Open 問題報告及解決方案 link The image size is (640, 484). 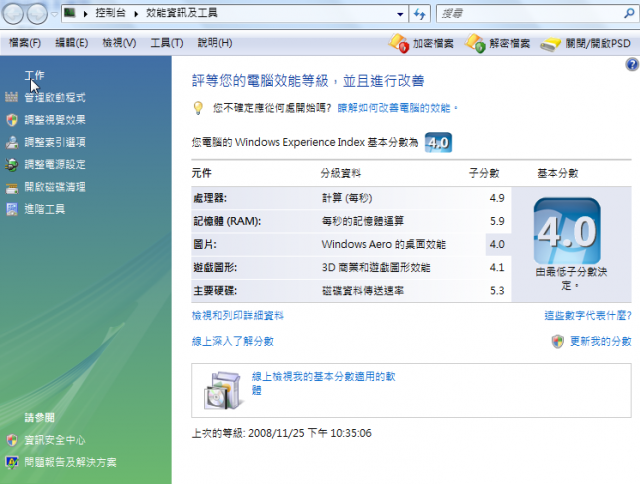click(70, 462)
